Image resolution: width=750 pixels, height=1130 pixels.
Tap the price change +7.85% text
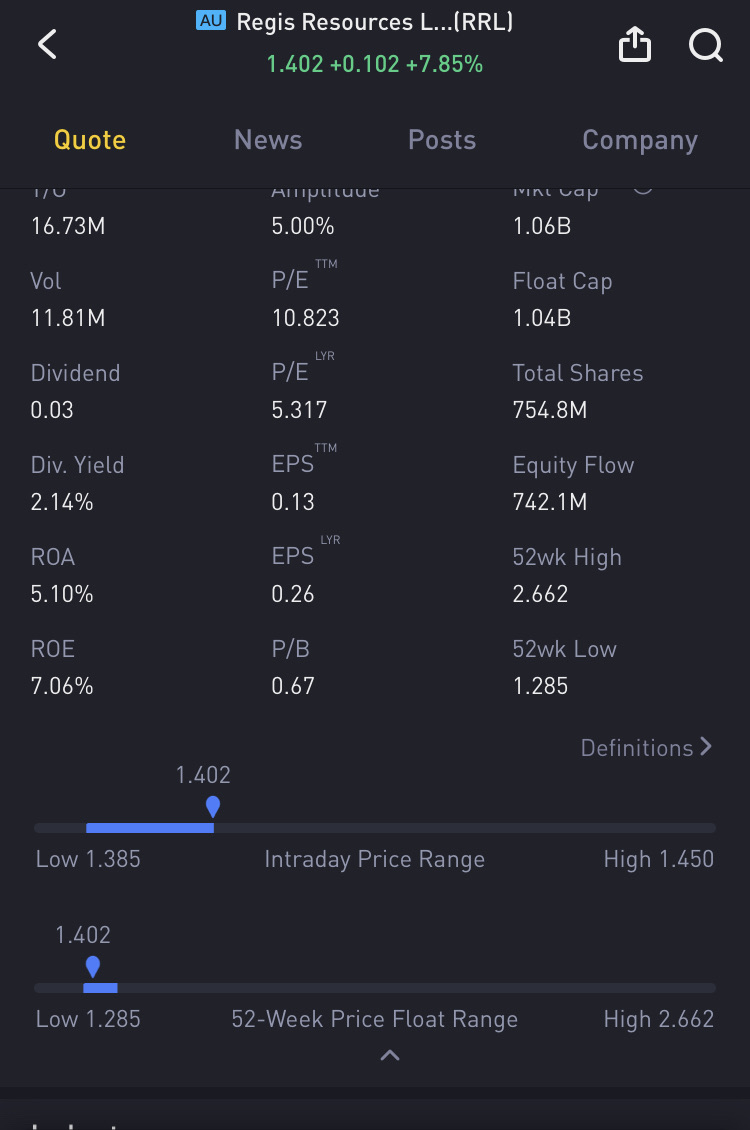click(x=444, y=65)
